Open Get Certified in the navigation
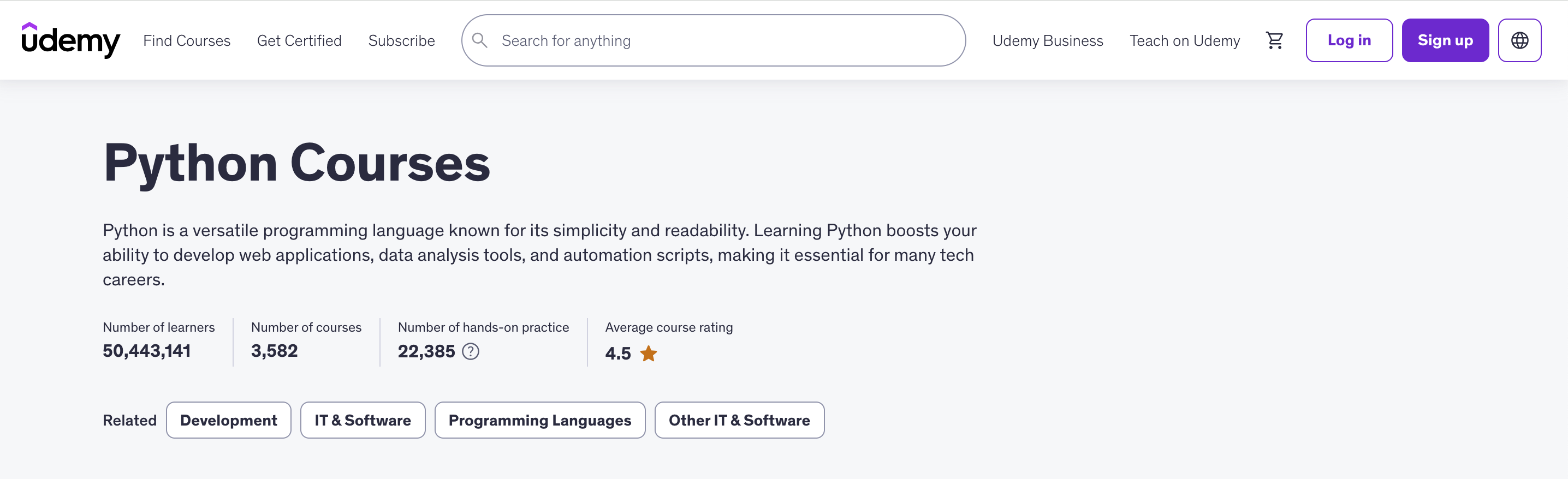The width and height of the screenshot is (1568, 479). (299, 41)
